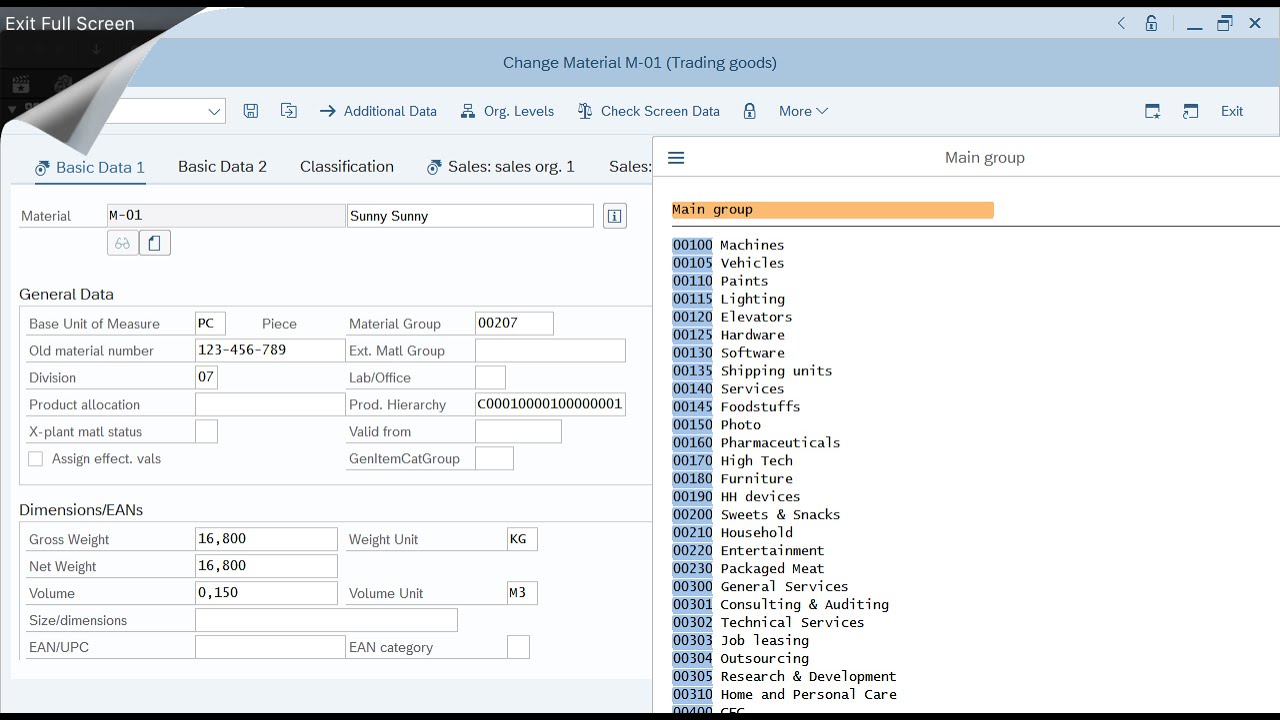Click the Product allocation field
Image resolution: width=1280 pixels, height=720 pixels.
coord(270,404)
